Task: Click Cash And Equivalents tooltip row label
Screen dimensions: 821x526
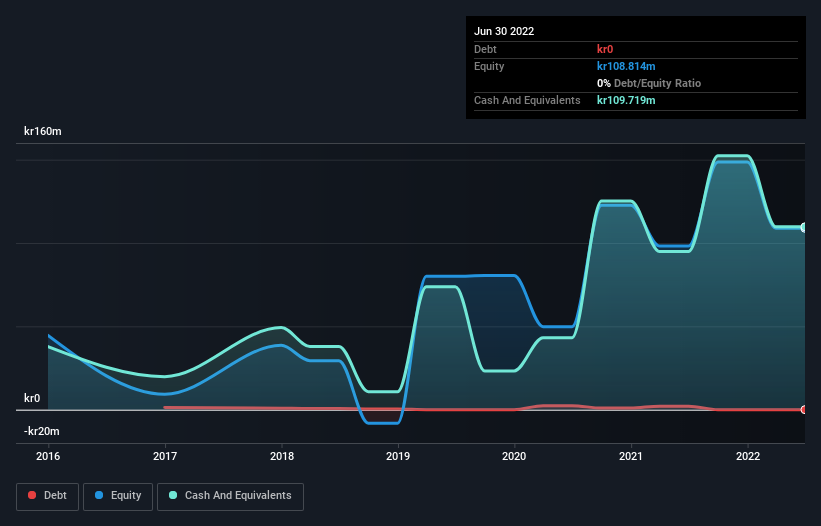Action: (527, 100)
